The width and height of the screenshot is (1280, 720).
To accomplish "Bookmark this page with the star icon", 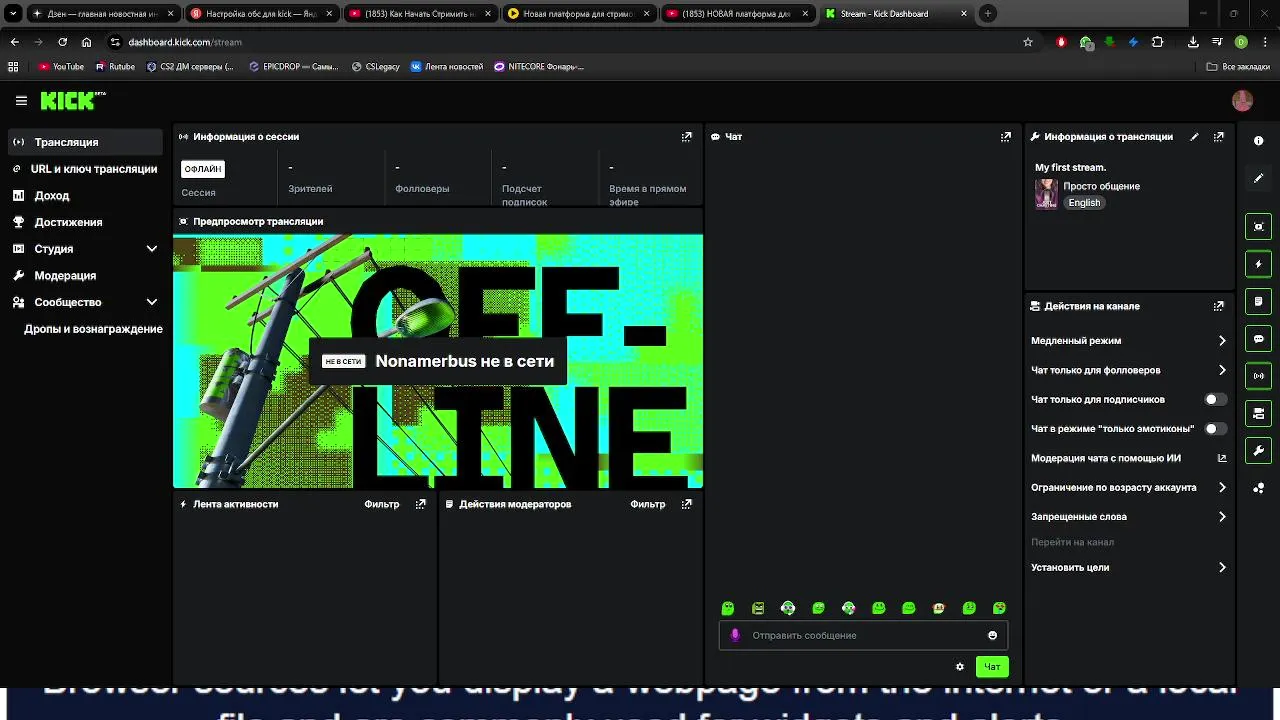I will [x=1027, y=42].
